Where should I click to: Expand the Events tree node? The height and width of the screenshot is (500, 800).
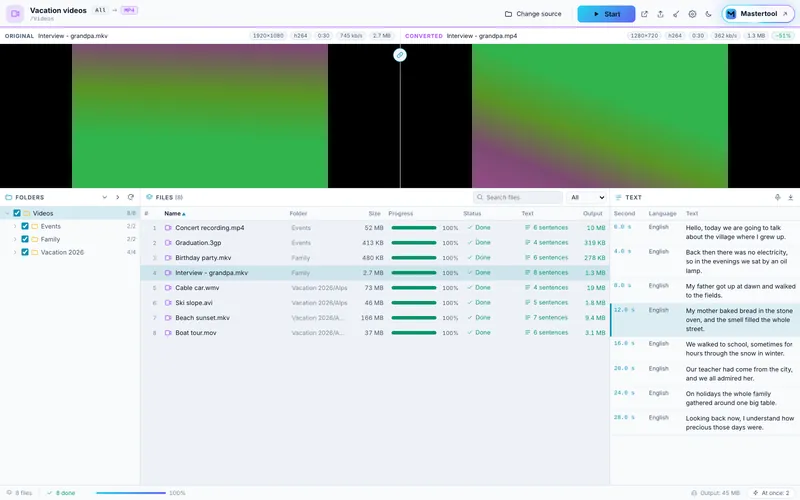(15, 226)
